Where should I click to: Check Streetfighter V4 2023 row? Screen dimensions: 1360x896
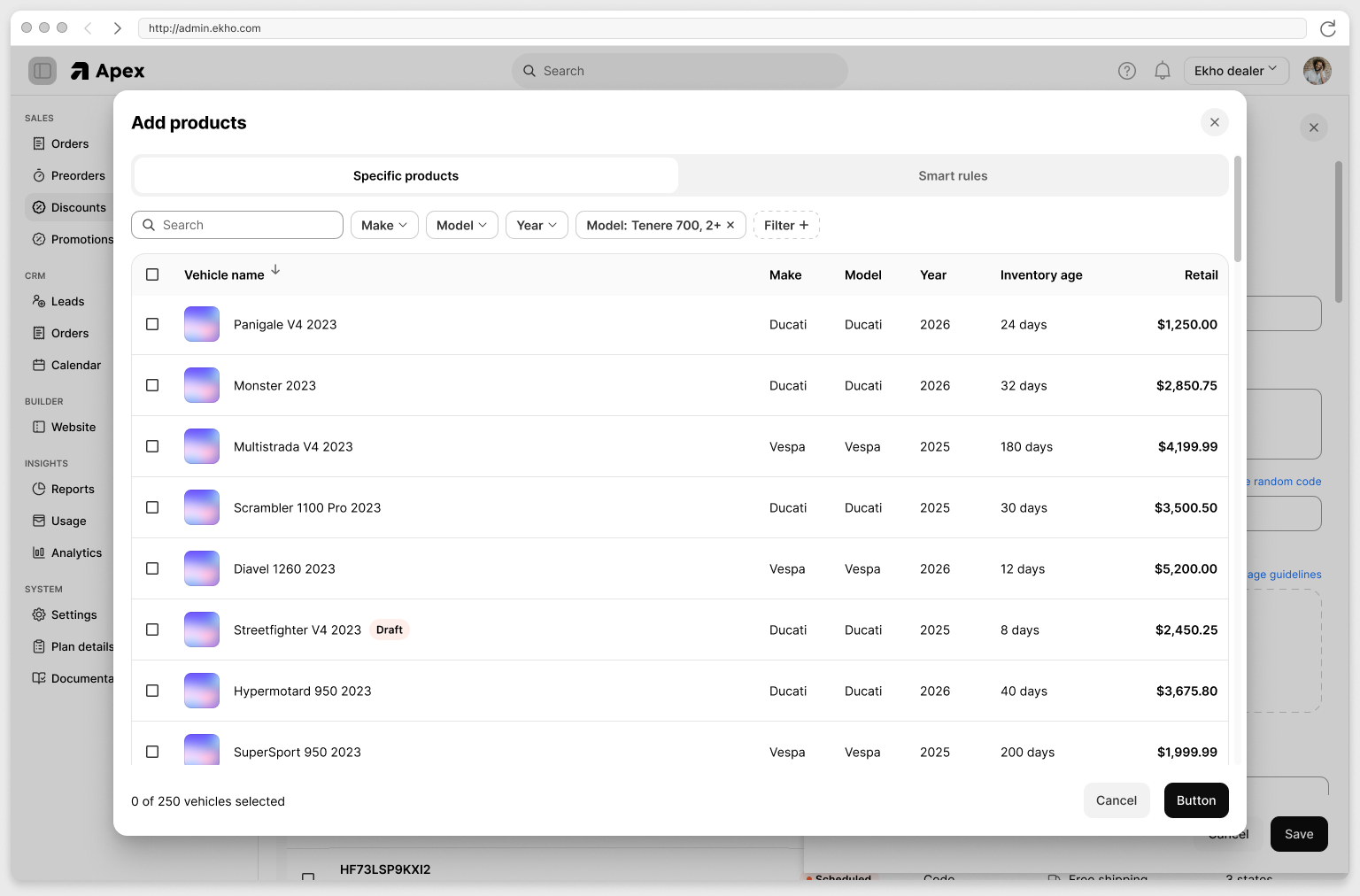click(152, 630)
